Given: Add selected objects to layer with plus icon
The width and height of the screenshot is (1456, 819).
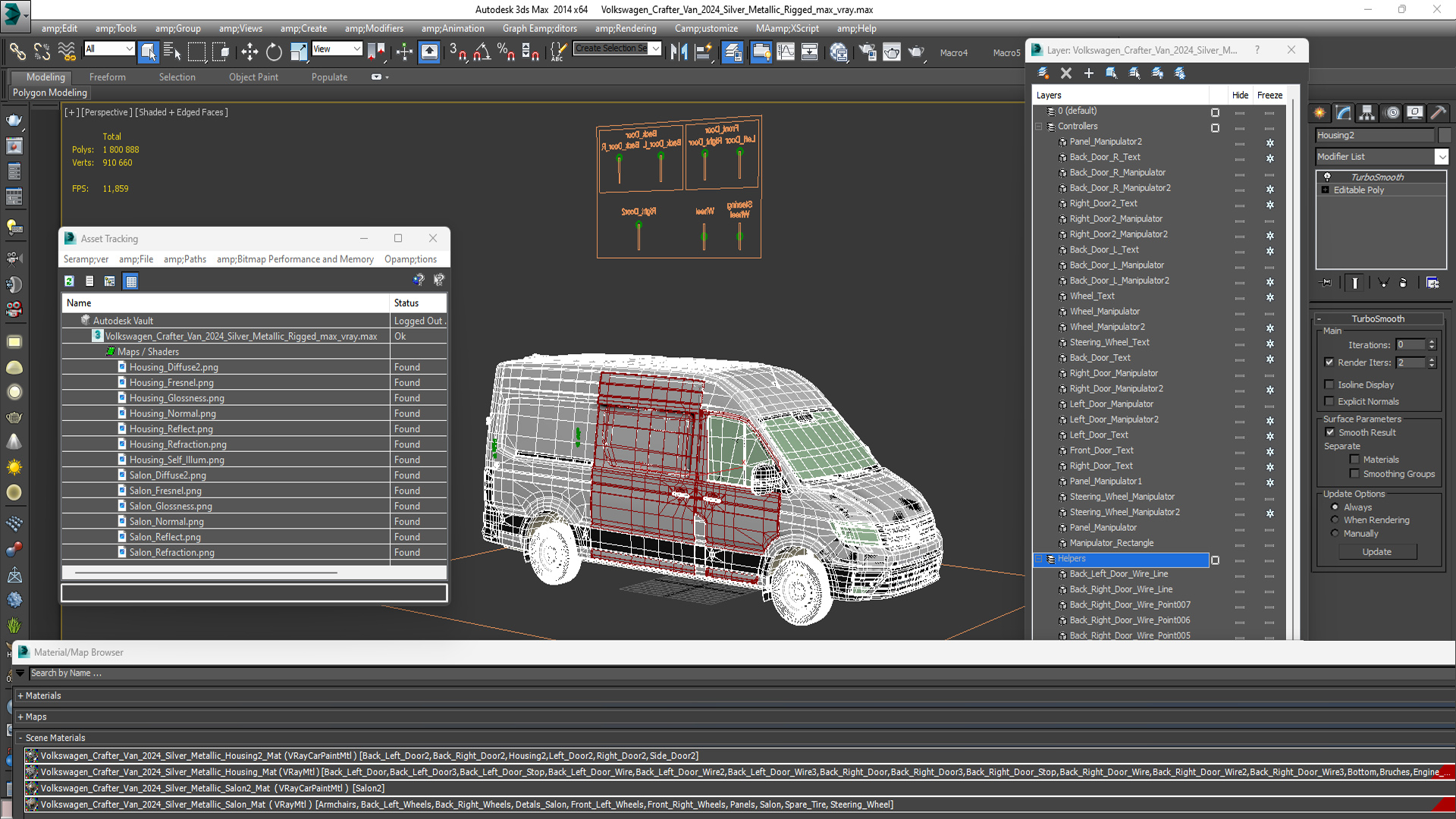Looking at the screenshot, I should pyautogui.click(x=1089, y=73).
